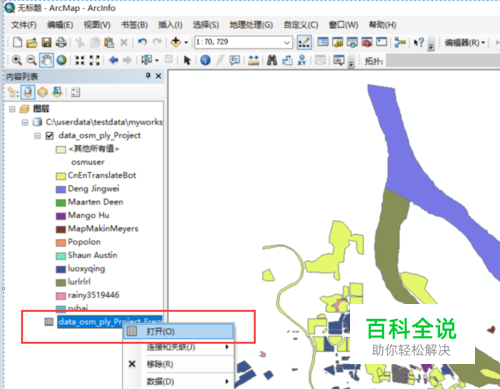Image resolution: width=500 pixels, height=389 pixels.
Task: Collapse the data_osm_ply_Project layer legend
Action: [x=38, y=136]
